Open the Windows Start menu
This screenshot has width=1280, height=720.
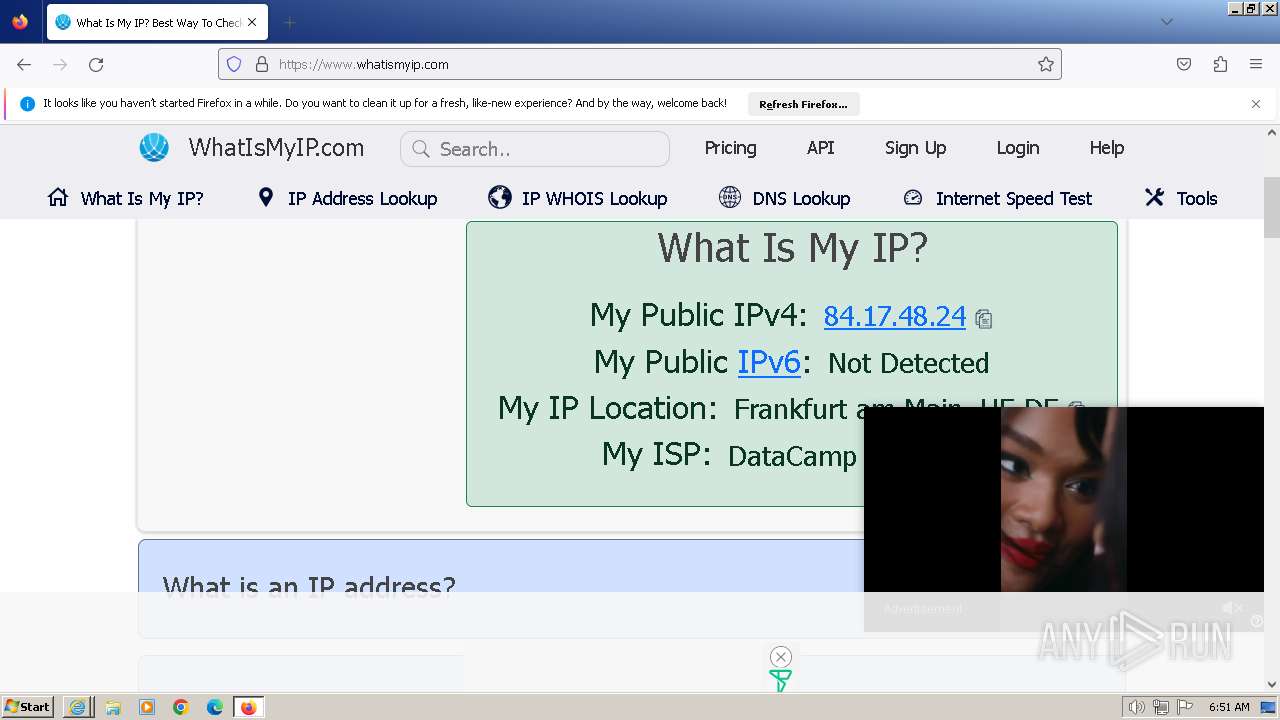coord(27,707)
